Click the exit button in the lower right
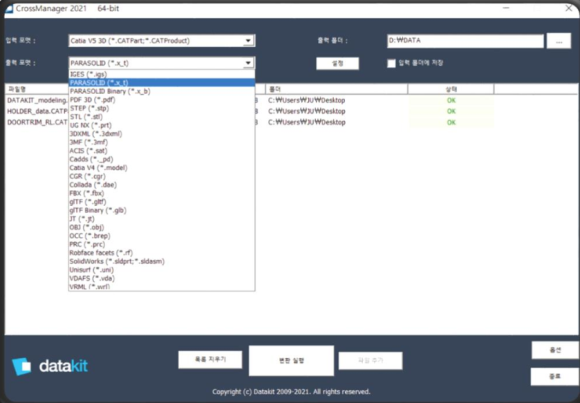This screenshot has height=403, width=580. click(x=555, y=377)
